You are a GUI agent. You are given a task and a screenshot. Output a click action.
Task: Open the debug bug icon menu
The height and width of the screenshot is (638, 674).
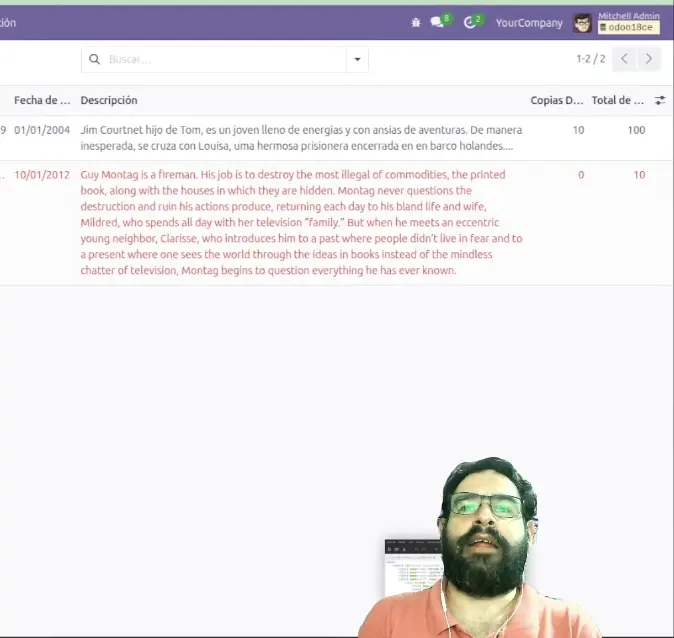(416, 22)
